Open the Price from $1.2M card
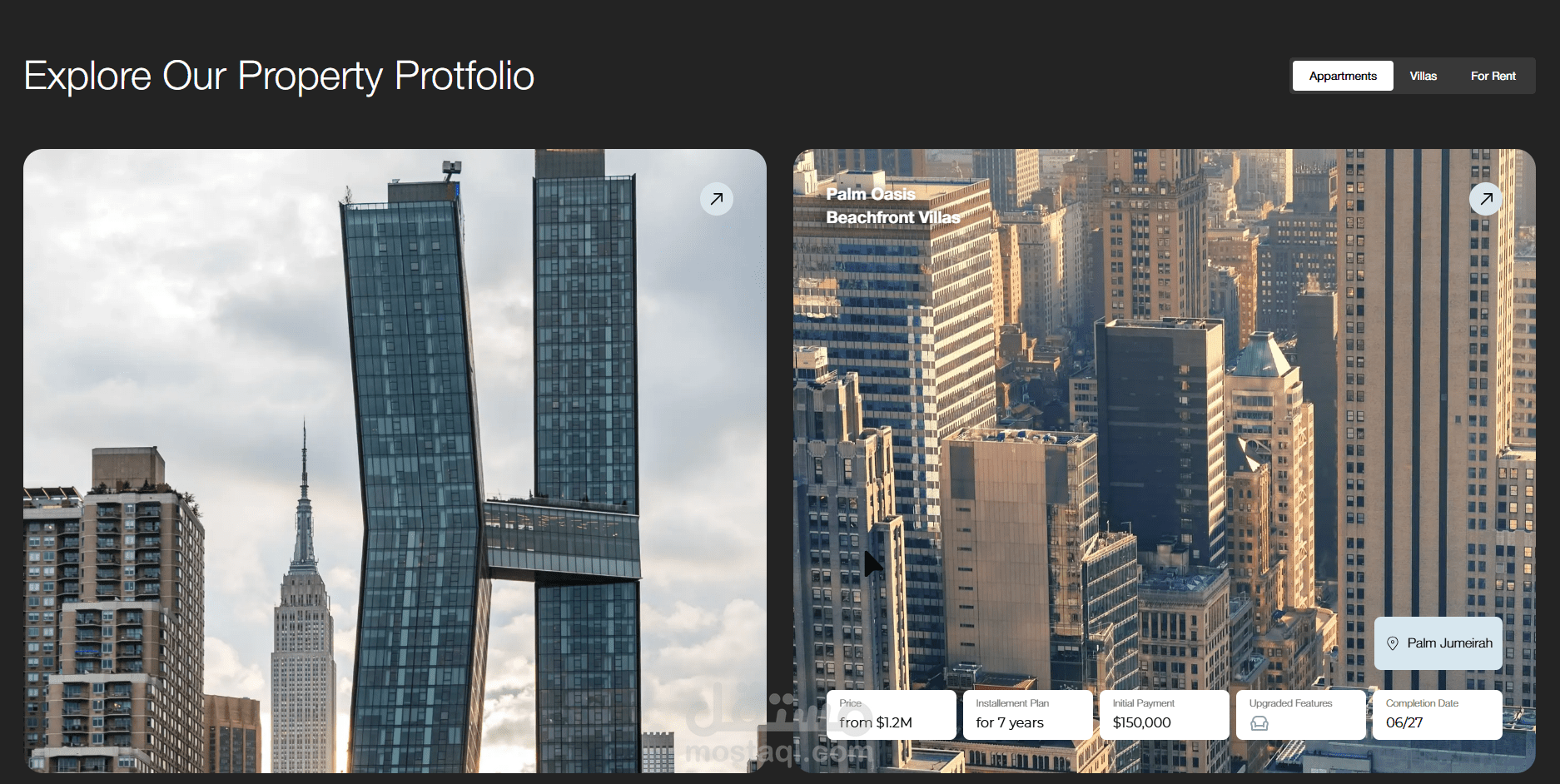The width and height of the screenshot is (1560, 784). coord(891,714)
